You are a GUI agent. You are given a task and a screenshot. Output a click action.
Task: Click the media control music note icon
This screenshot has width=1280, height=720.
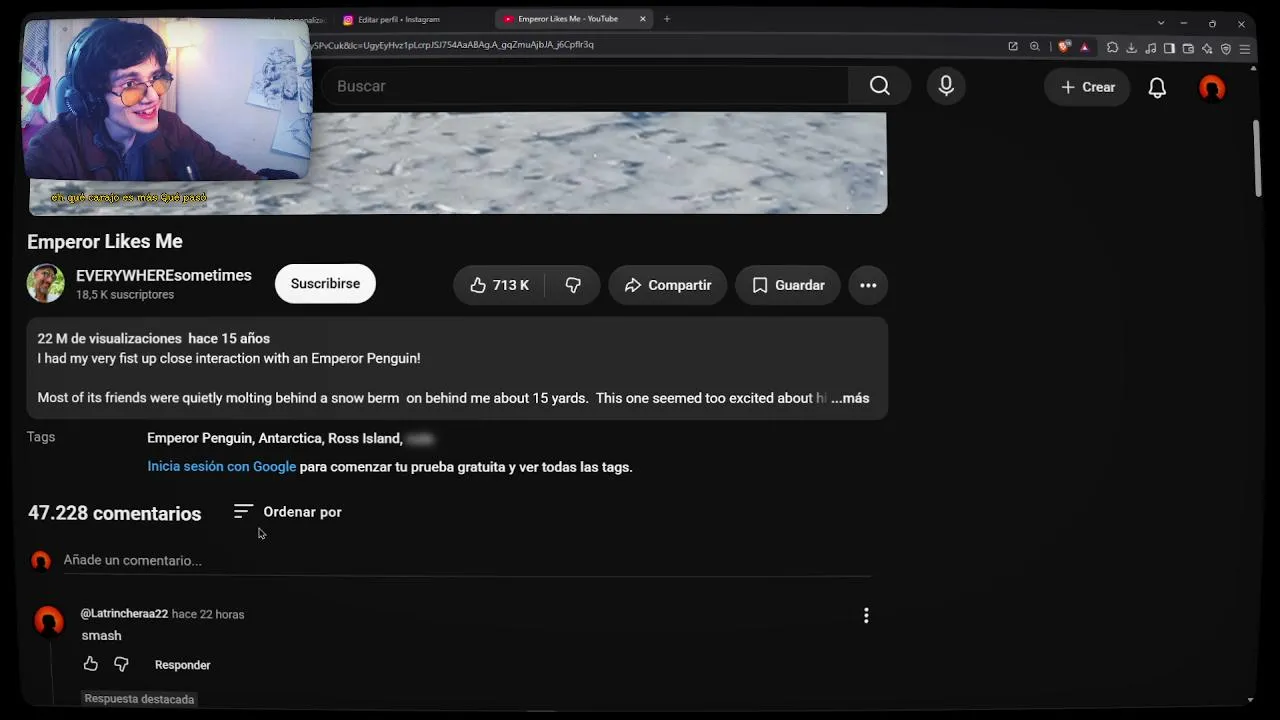pyautogui.click(x=1150, y=48)
